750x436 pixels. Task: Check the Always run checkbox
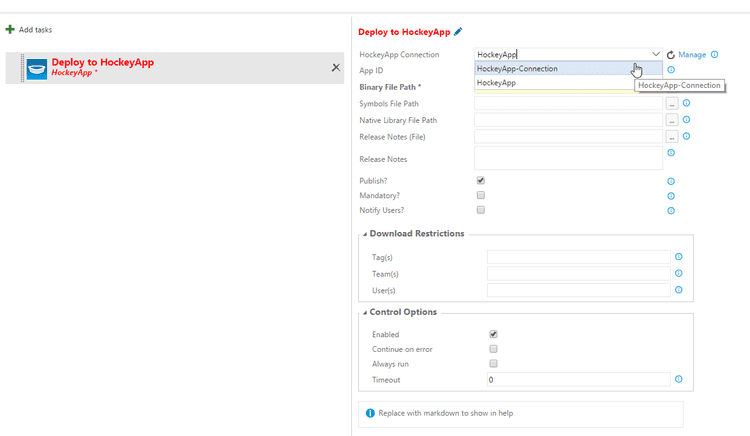click(493, 364)
